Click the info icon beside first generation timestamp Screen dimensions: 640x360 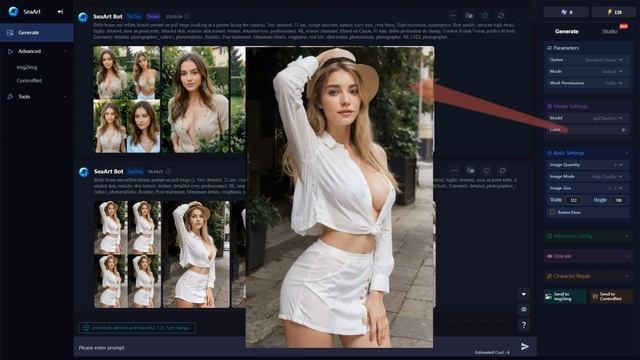(x=187, y=17)
